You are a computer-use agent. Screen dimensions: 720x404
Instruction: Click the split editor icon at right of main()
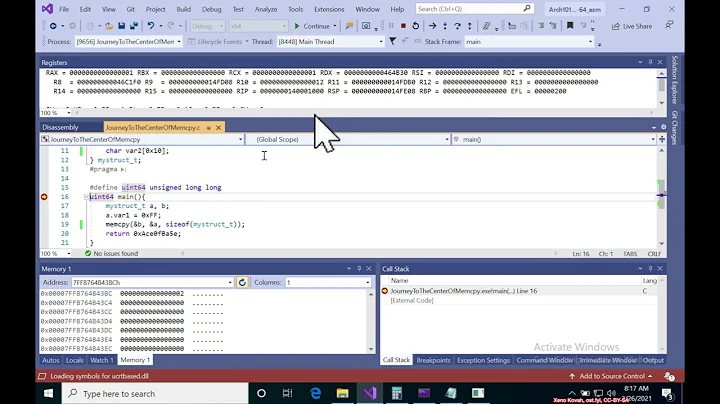click(x=662, y=139)
